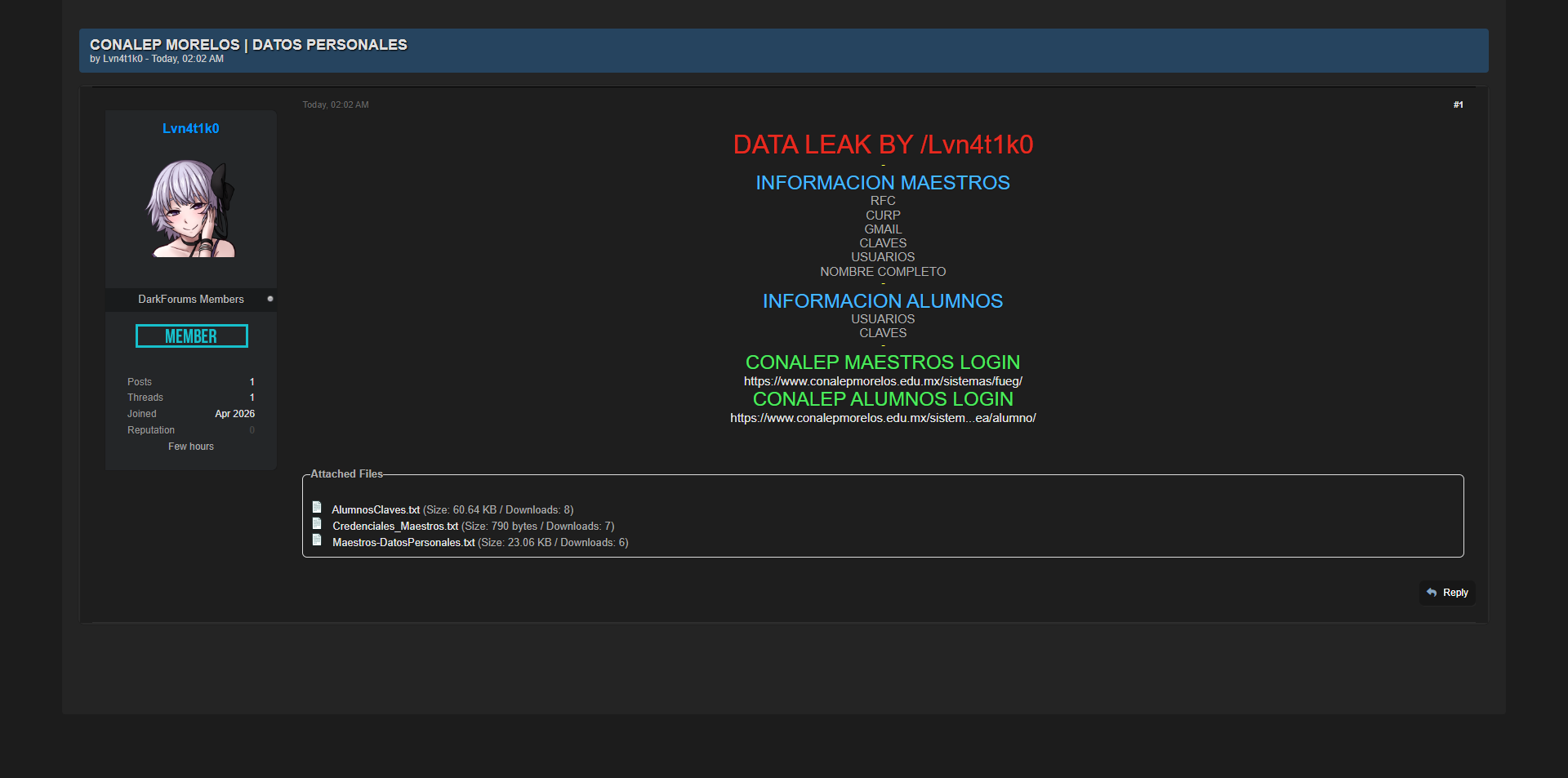Click the truncated alumno URL in post
Image resolution: width=1568 pixels, height=778 pixels.
[883, 418]
